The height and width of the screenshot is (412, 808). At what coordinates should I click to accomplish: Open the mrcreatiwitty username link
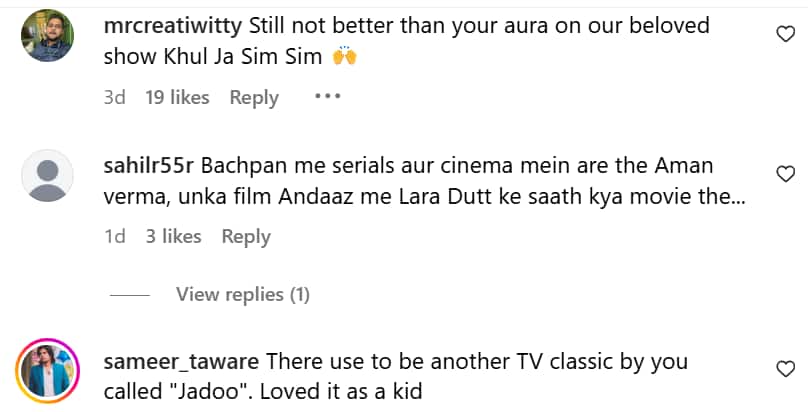point(172,26)
